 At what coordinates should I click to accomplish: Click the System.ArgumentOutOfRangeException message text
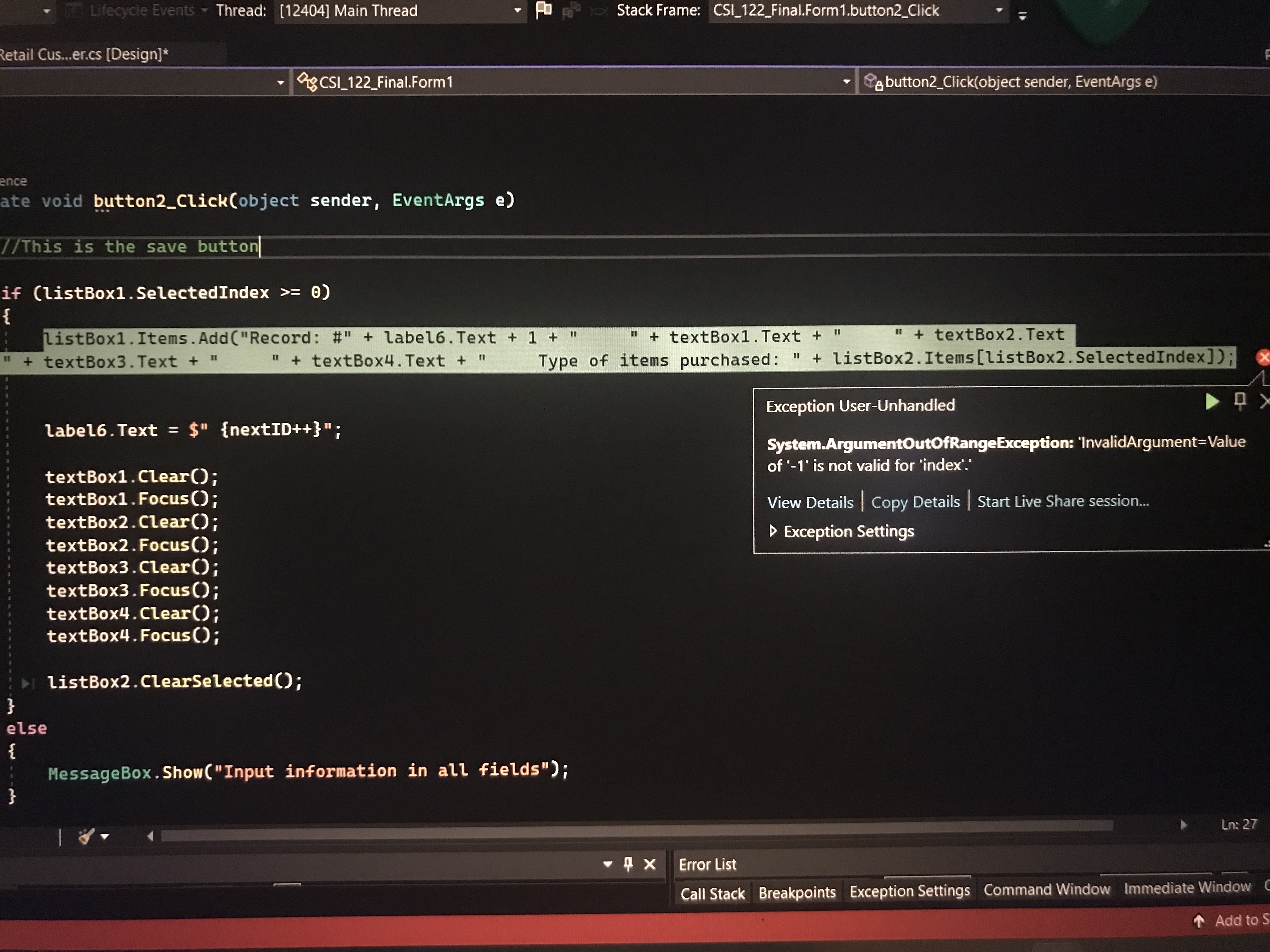coord(1006,453)
